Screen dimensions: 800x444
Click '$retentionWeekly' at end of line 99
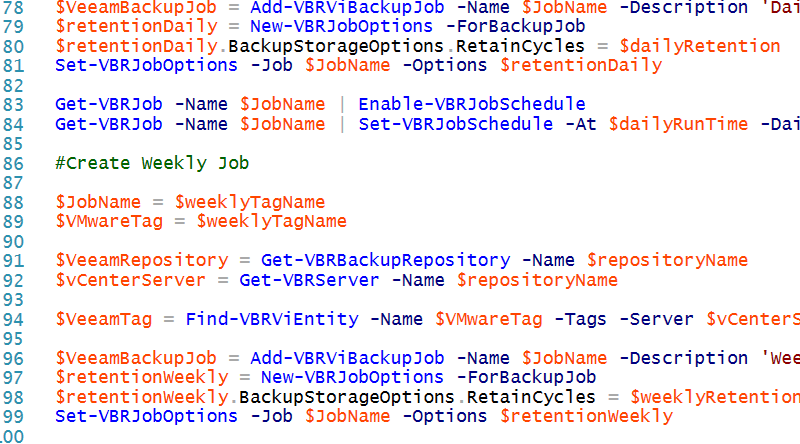click(586, 416)
